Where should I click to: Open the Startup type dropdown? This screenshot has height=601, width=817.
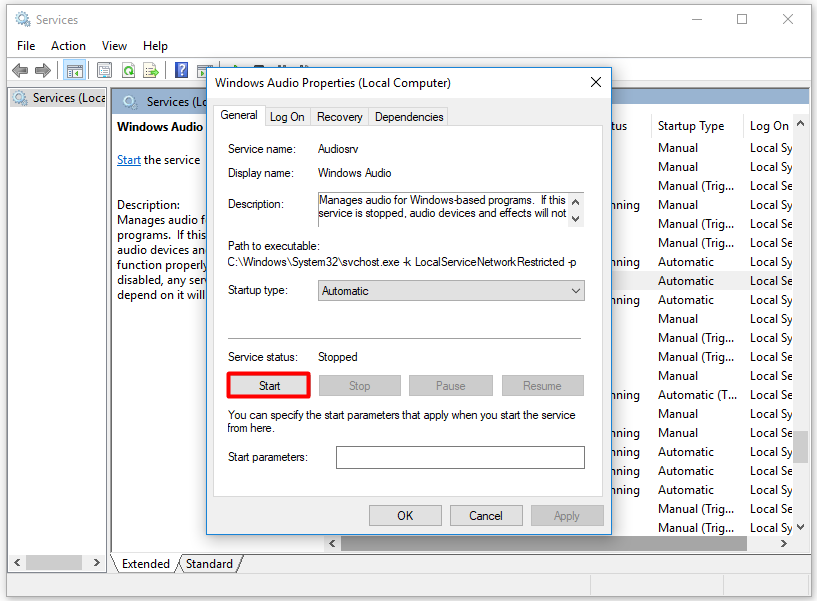point(451,291)
